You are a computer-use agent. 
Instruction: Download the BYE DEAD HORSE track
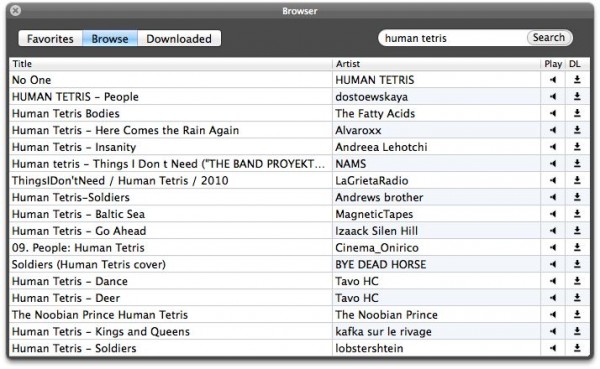coord(577,264)
